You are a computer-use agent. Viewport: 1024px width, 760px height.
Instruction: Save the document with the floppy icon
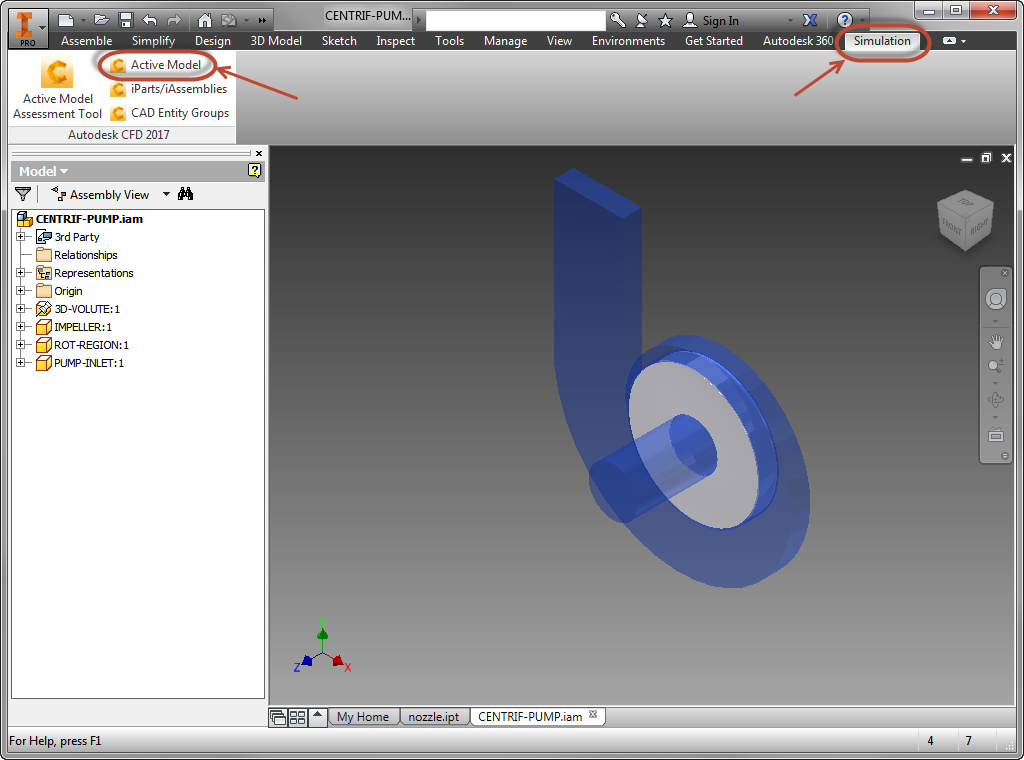tap(126, 20)
